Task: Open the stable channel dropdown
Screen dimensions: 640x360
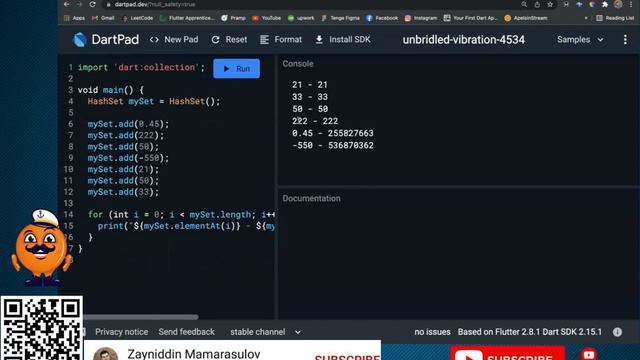Action: pyautogui.click(x=265, y=332)
